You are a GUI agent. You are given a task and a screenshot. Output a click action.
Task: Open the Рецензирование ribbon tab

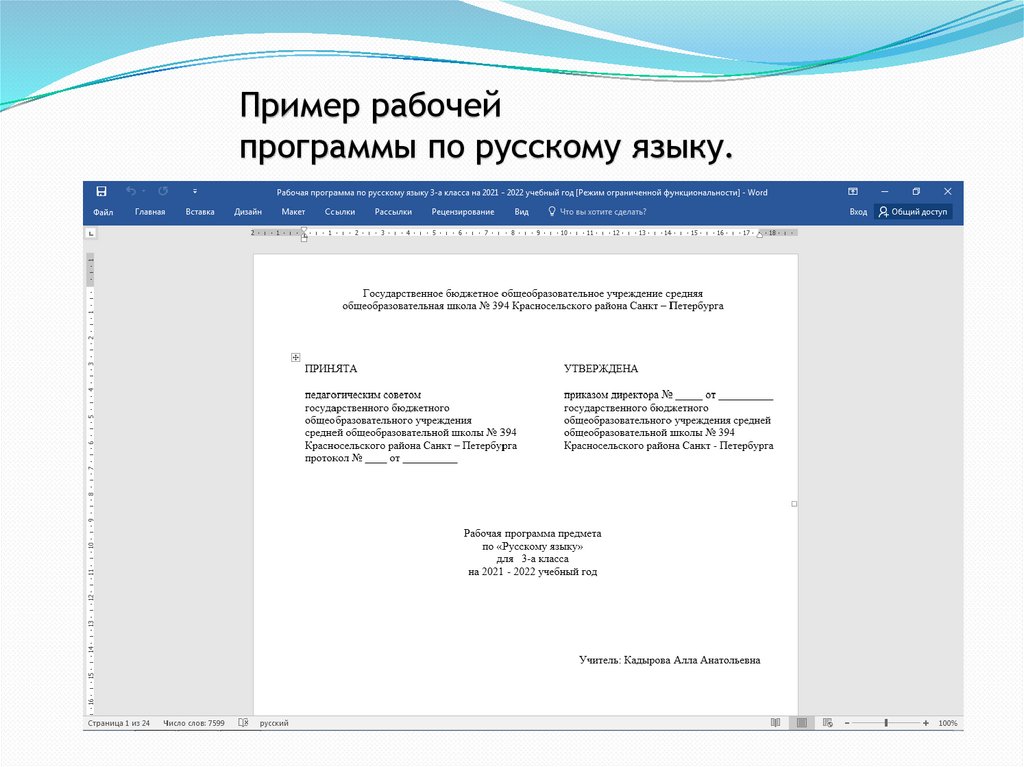[x=463, y=212]
